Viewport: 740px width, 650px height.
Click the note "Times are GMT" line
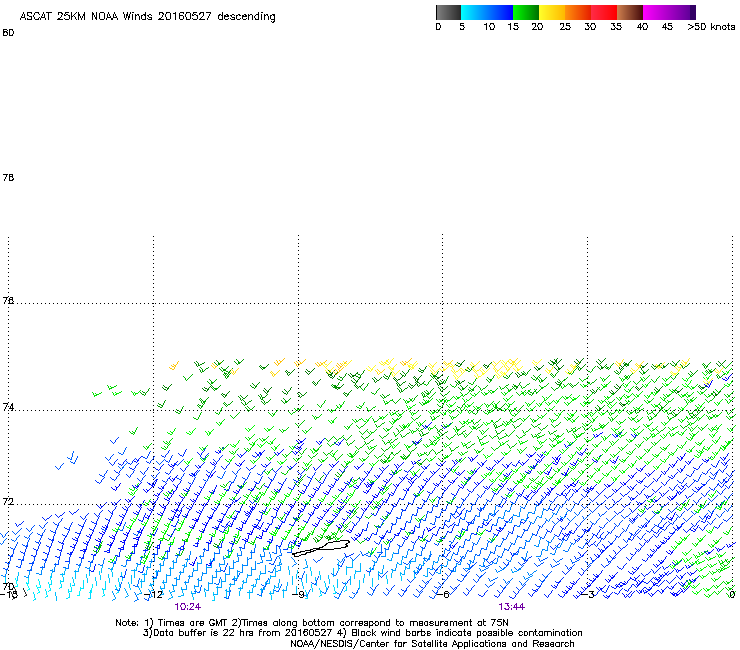click(312, 623)
